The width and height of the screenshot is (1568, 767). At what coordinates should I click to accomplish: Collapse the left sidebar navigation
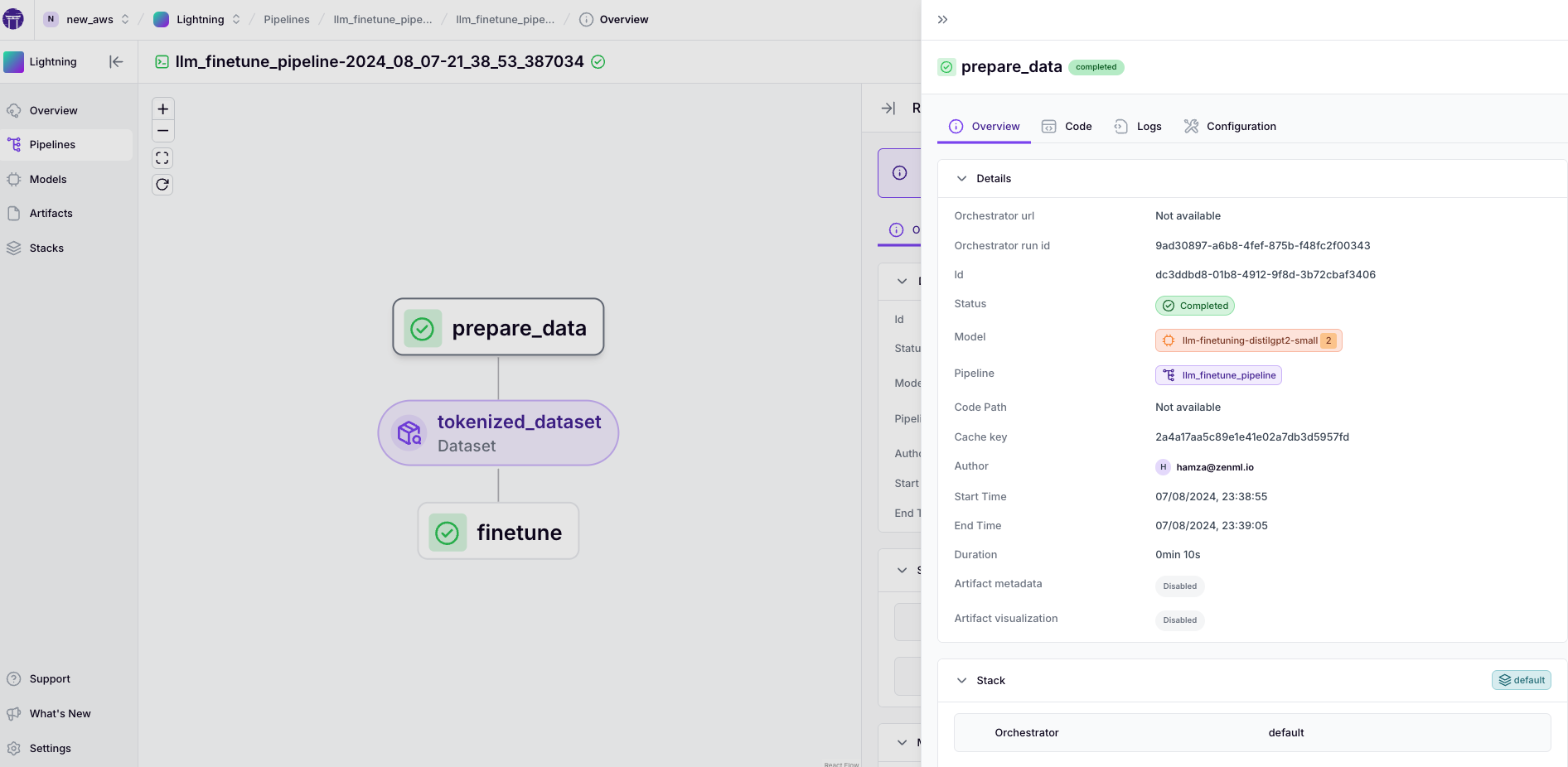click(116, 62)
